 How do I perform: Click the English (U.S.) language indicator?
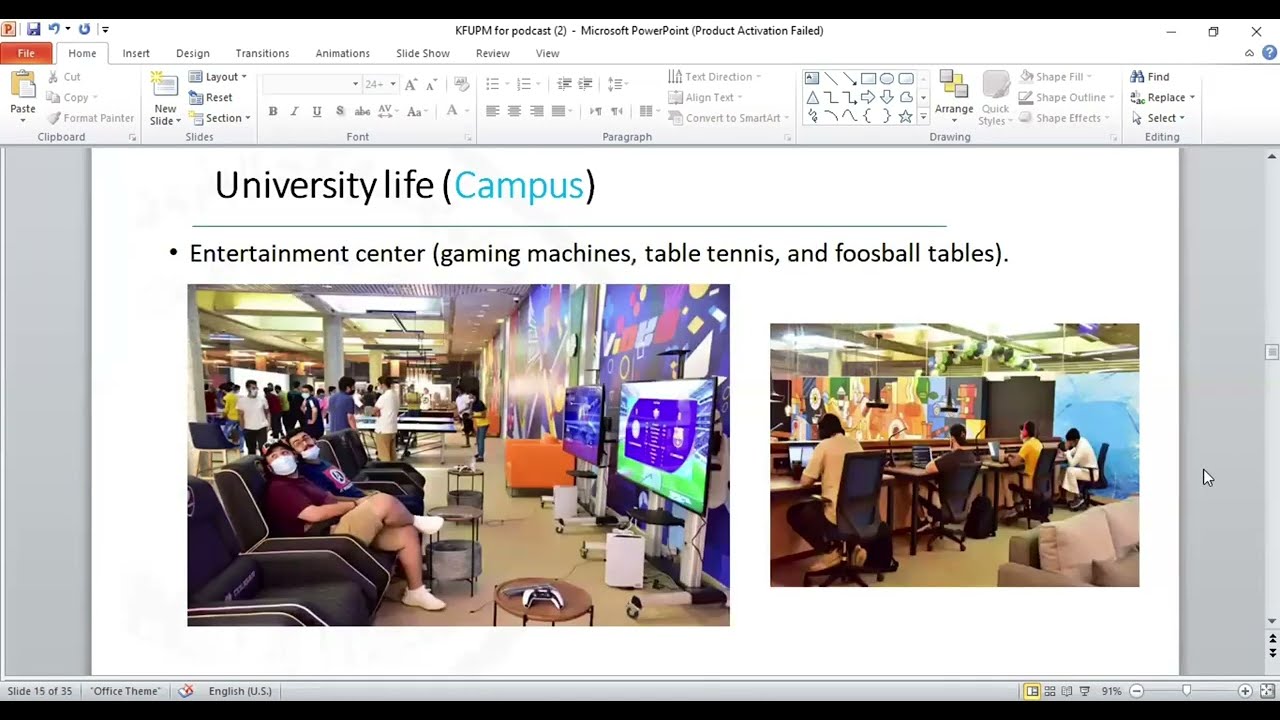[x=240, y=691]
